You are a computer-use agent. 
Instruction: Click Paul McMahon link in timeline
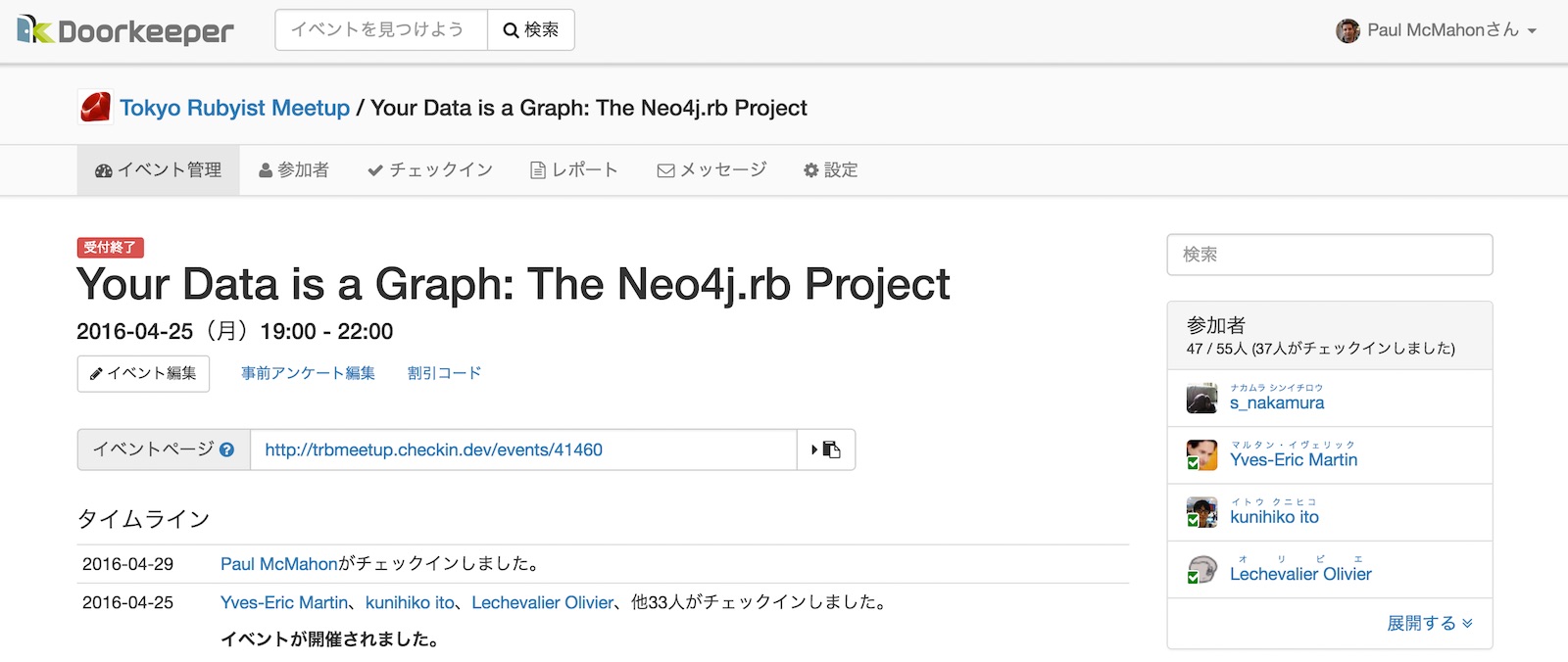point(279,564)
